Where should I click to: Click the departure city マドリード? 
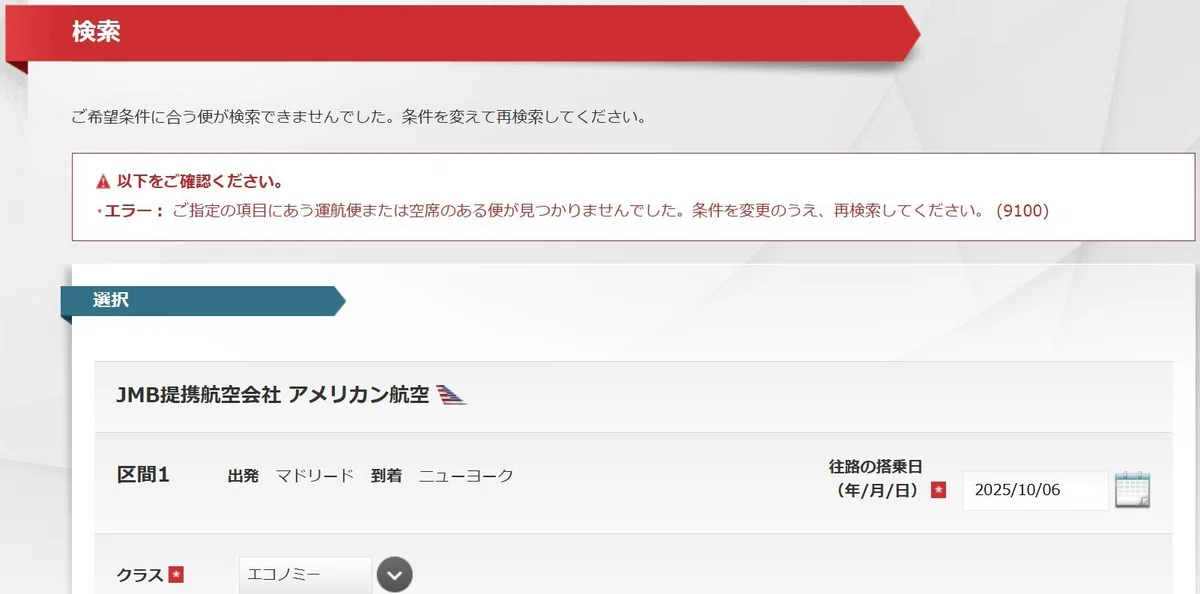pos(315,476)
